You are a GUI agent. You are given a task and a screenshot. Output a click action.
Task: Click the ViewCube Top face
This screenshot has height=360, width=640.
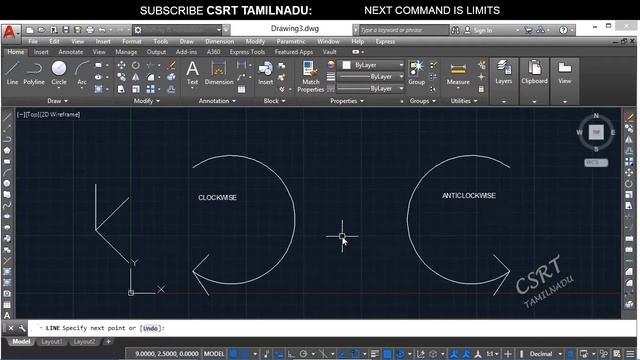[596, 132]
